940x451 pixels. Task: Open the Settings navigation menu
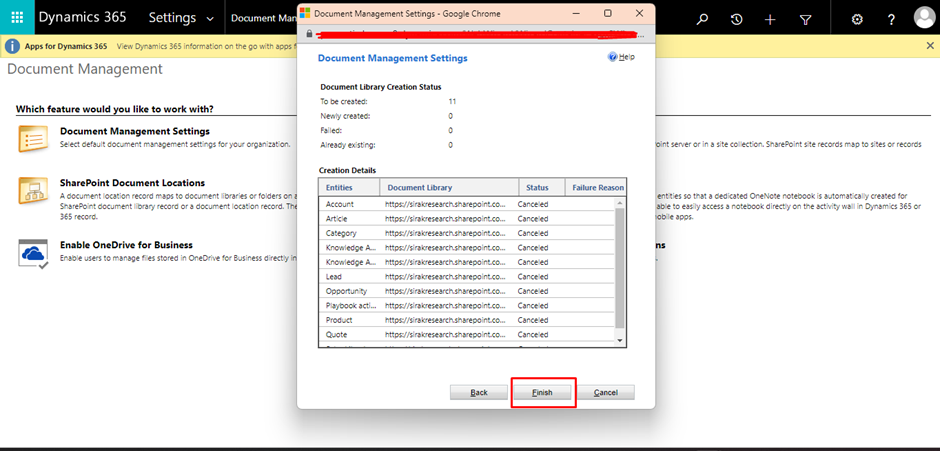pos(172,17)
